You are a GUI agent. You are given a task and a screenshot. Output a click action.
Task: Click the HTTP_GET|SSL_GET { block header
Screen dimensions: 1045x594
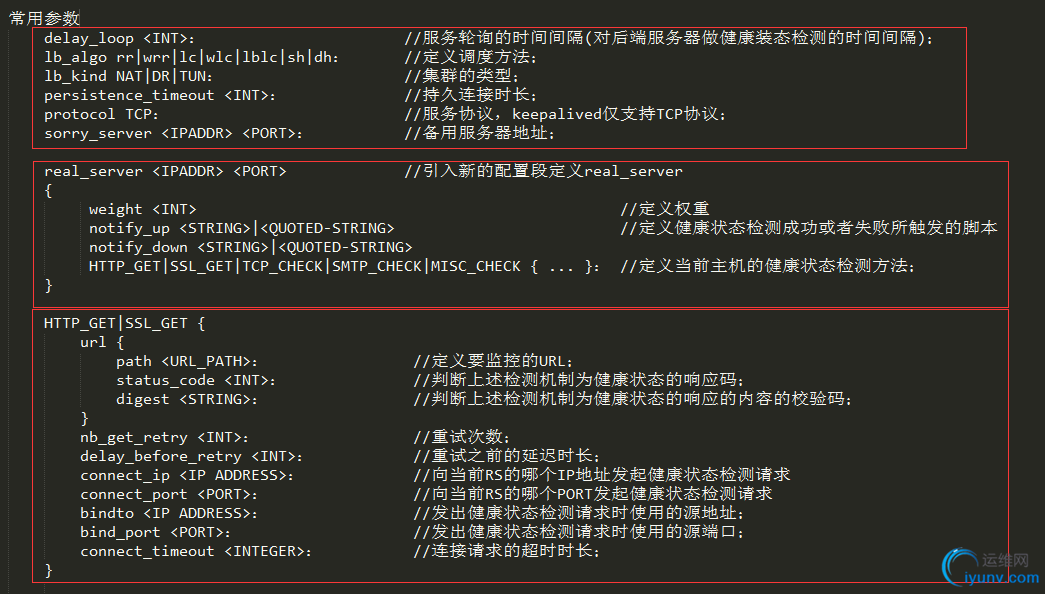(x=124, y=323)
